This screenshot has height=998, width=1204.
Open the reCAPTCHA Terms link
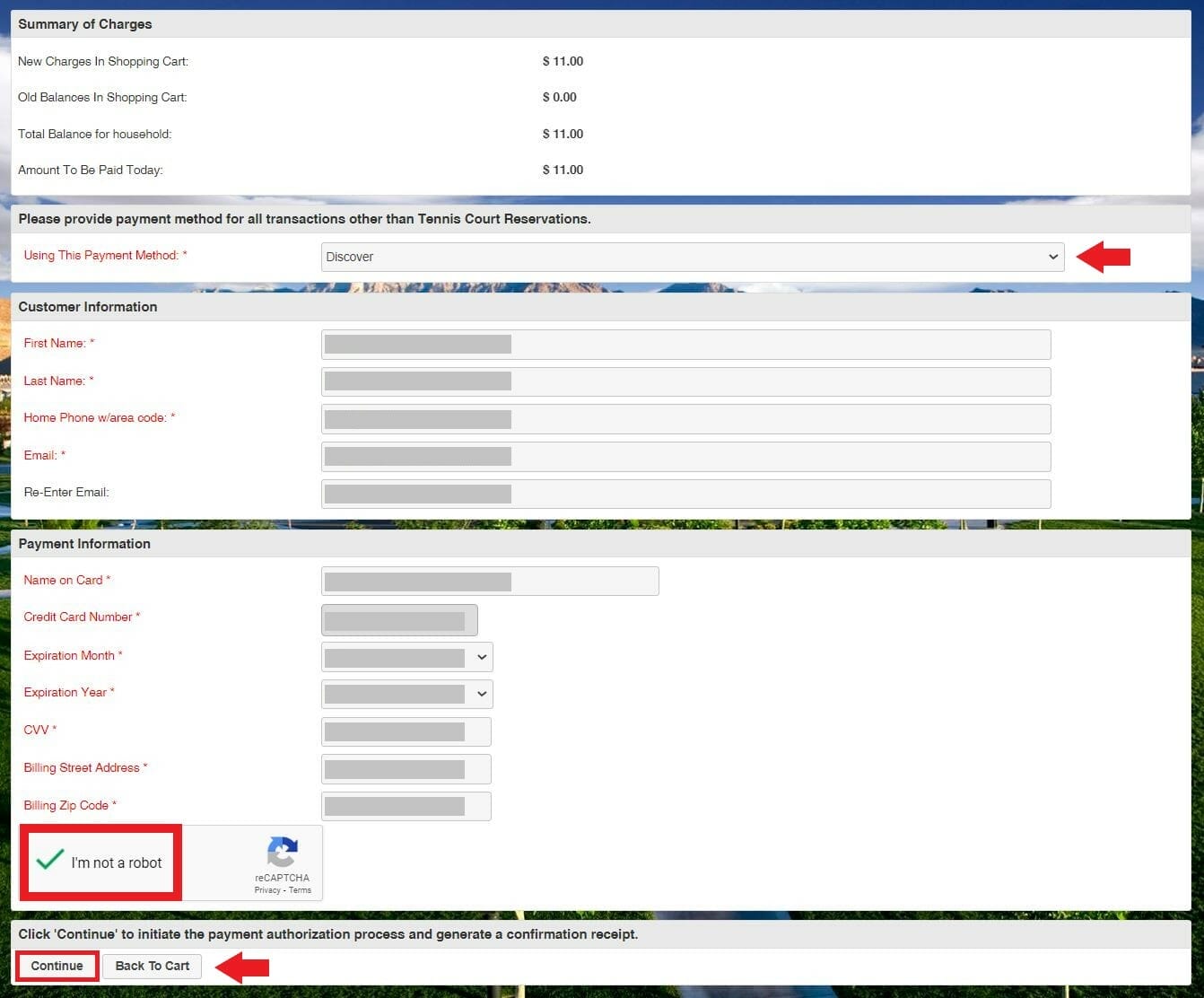coord(301,890)
